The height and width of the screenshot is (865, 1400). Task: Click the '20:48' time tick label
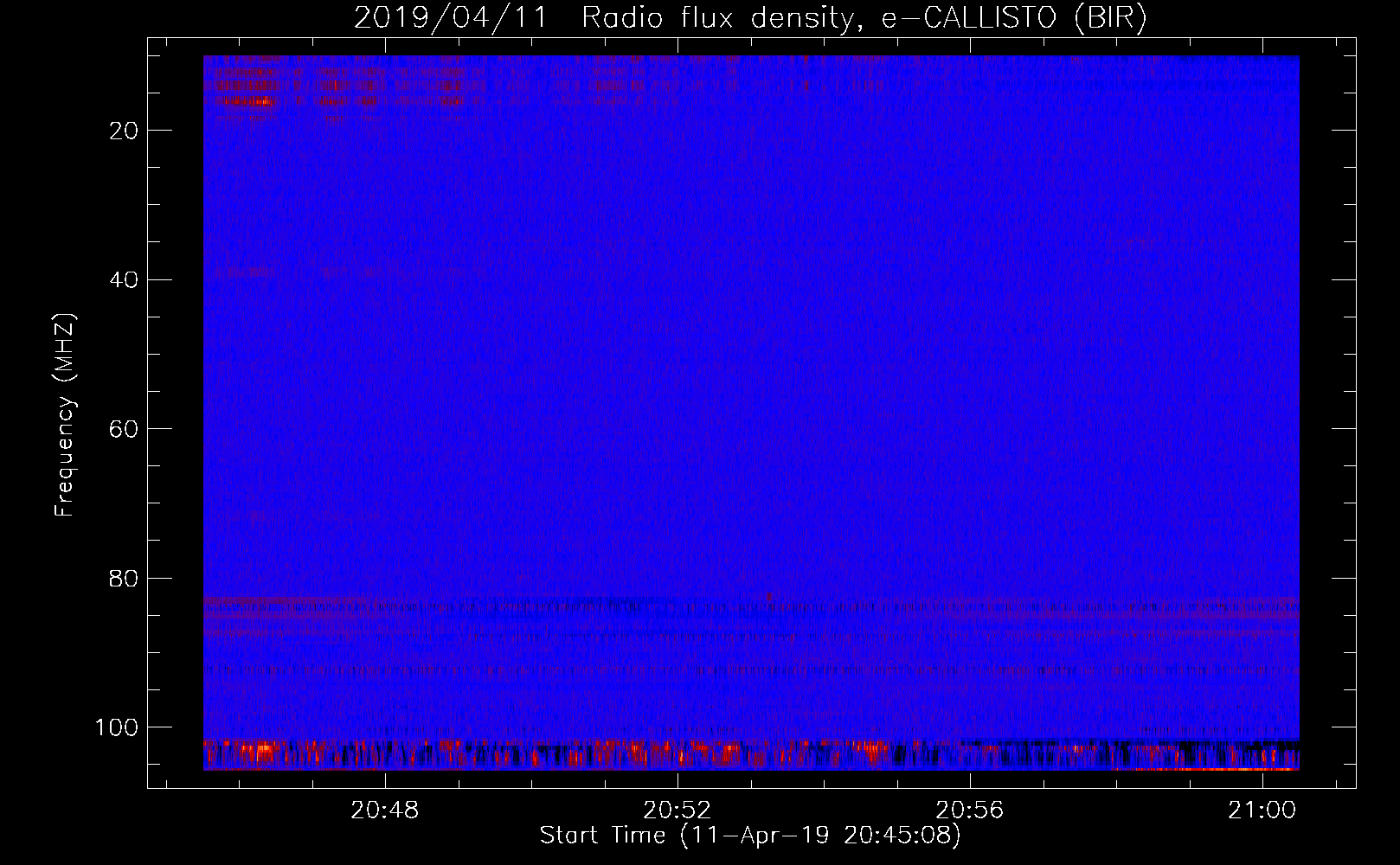point(385,811)
